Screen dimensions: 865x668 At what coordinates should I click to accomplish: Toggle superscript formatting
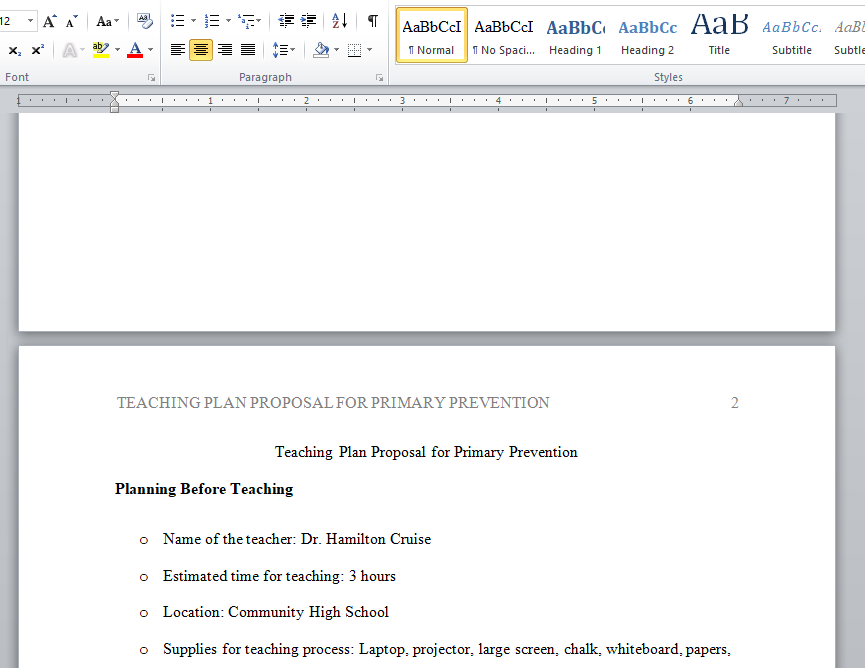[38, 50]
